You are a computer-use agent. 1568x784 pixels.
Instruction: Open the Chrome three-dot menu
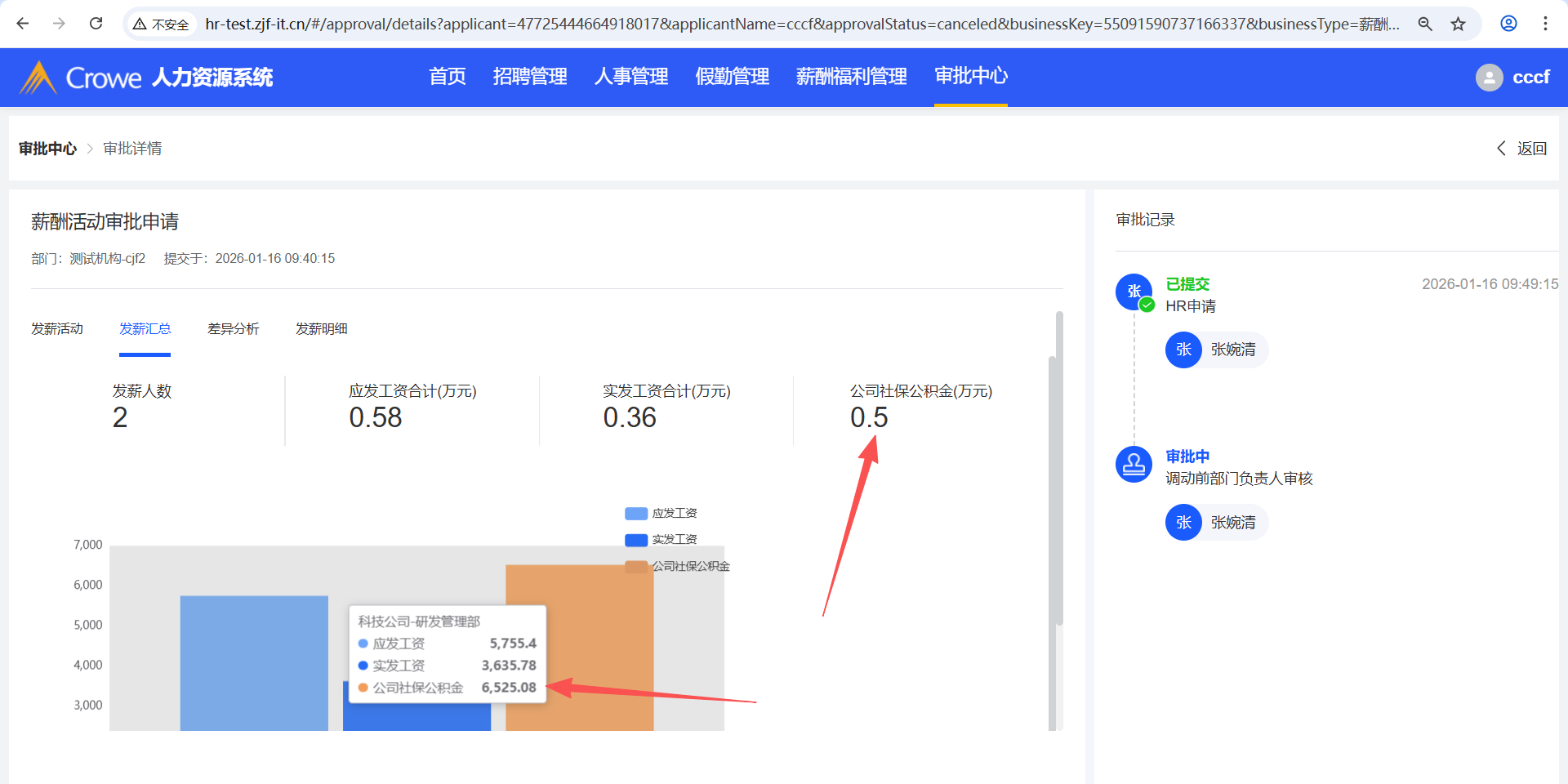(1545, 24)
